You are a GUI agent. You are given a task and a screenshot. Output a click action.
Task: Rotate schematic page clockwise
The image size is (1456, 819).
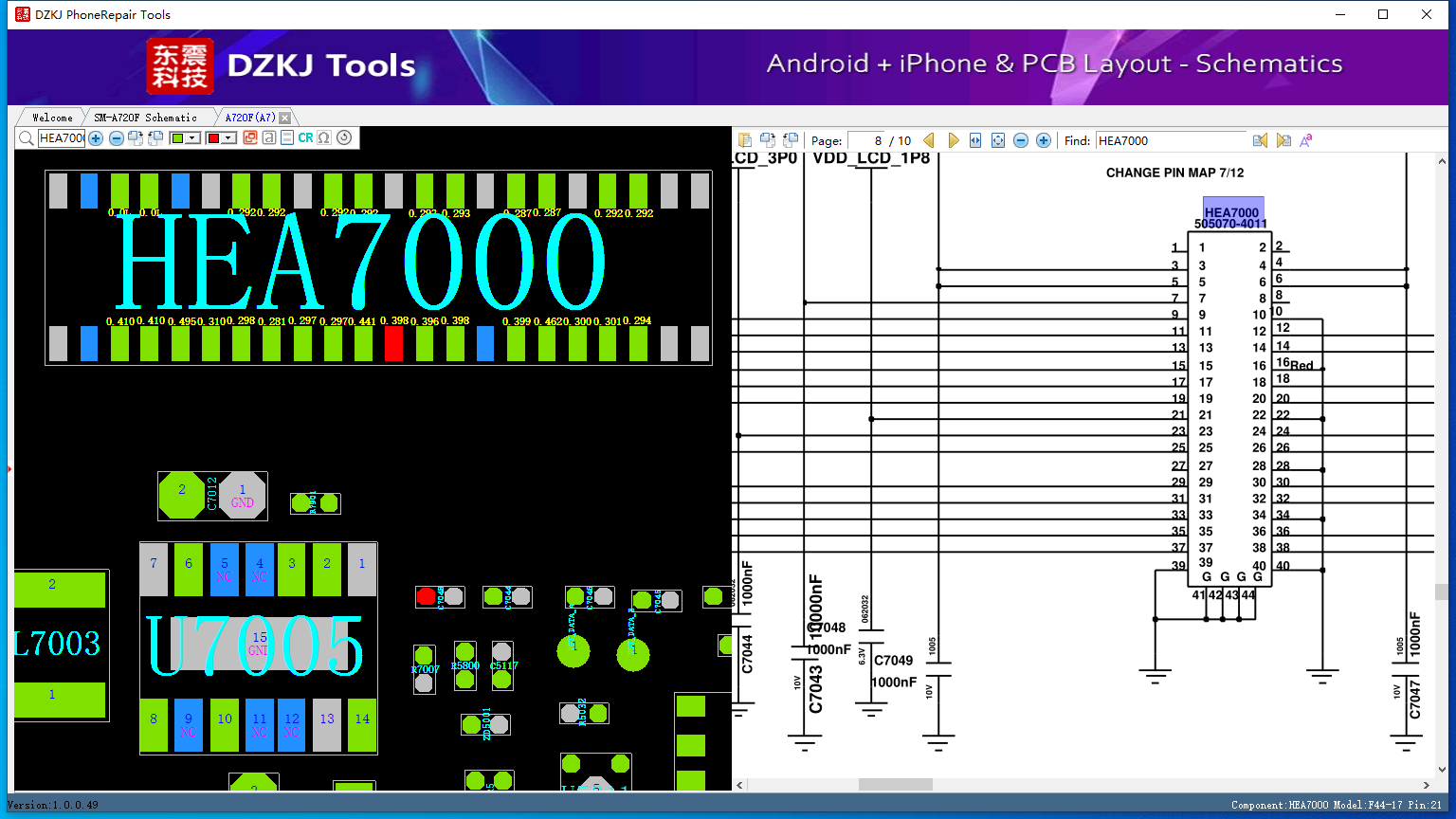[768, 140]
